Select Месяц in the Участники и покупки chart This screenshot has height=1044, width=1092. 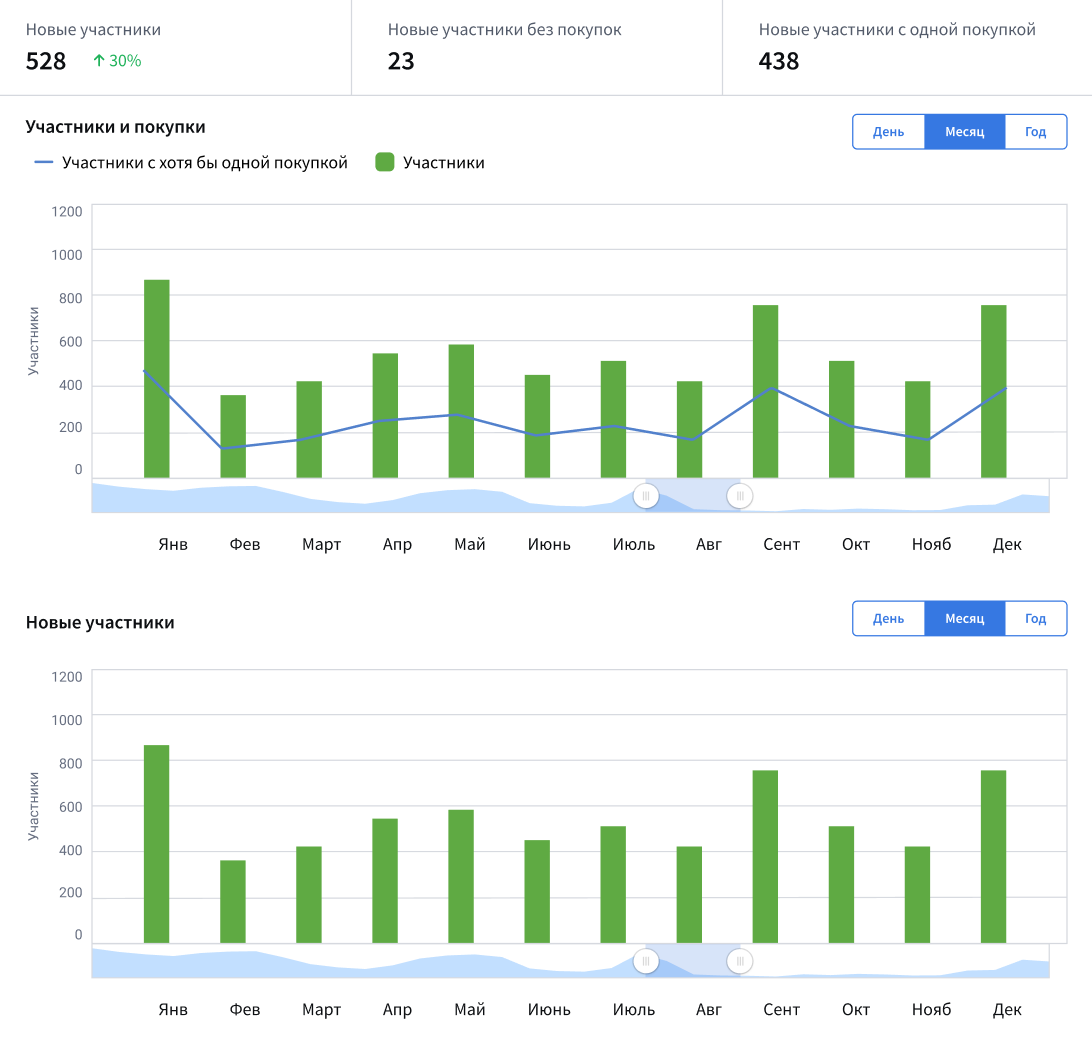964,132
